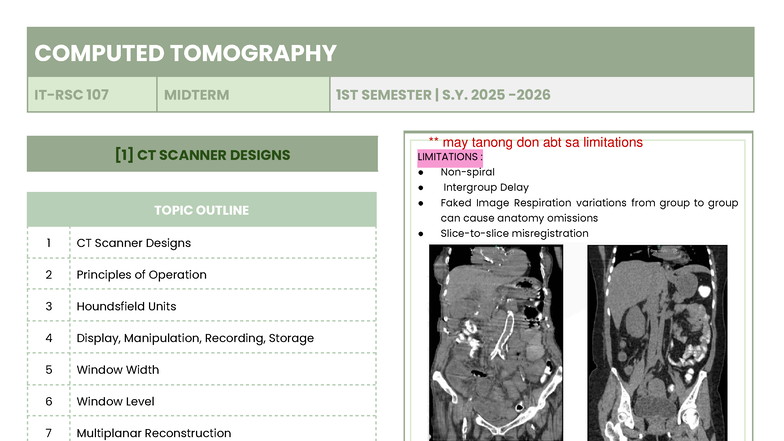Select the MIDTERM header cell

tap(244, 94)
